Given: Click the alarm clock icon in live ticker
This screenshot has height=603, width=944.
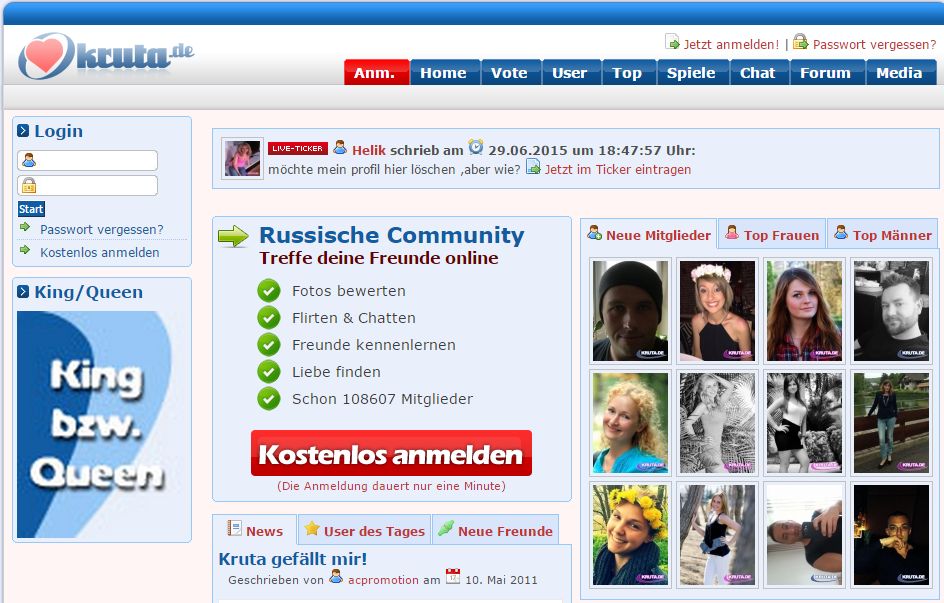Looking at the screenshot, I should (x=476, y=147).
